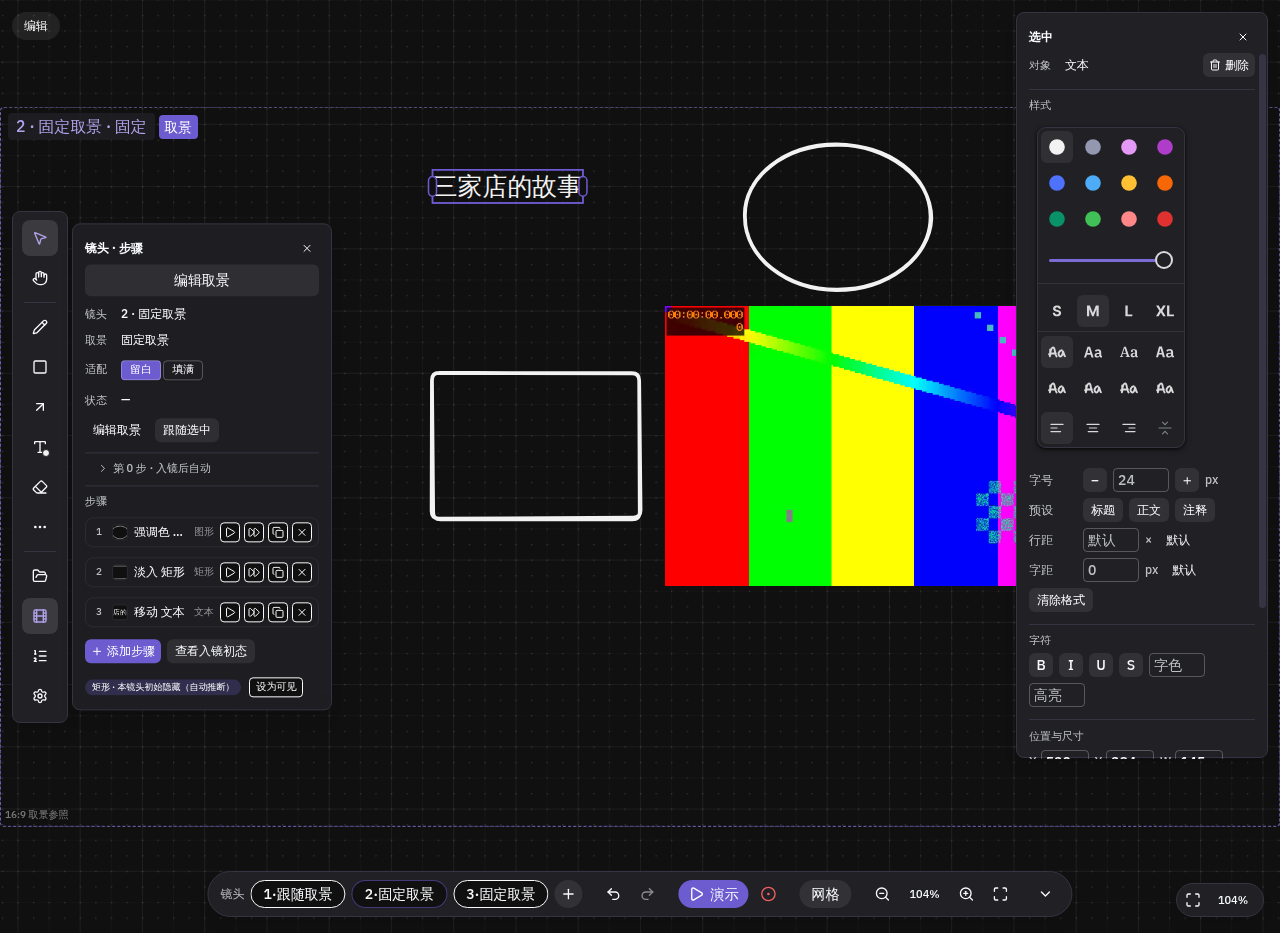Toggle italic with the I button
Image resolution: width=1280 pixels, height=933 pixels.
tap(1071, 665)
